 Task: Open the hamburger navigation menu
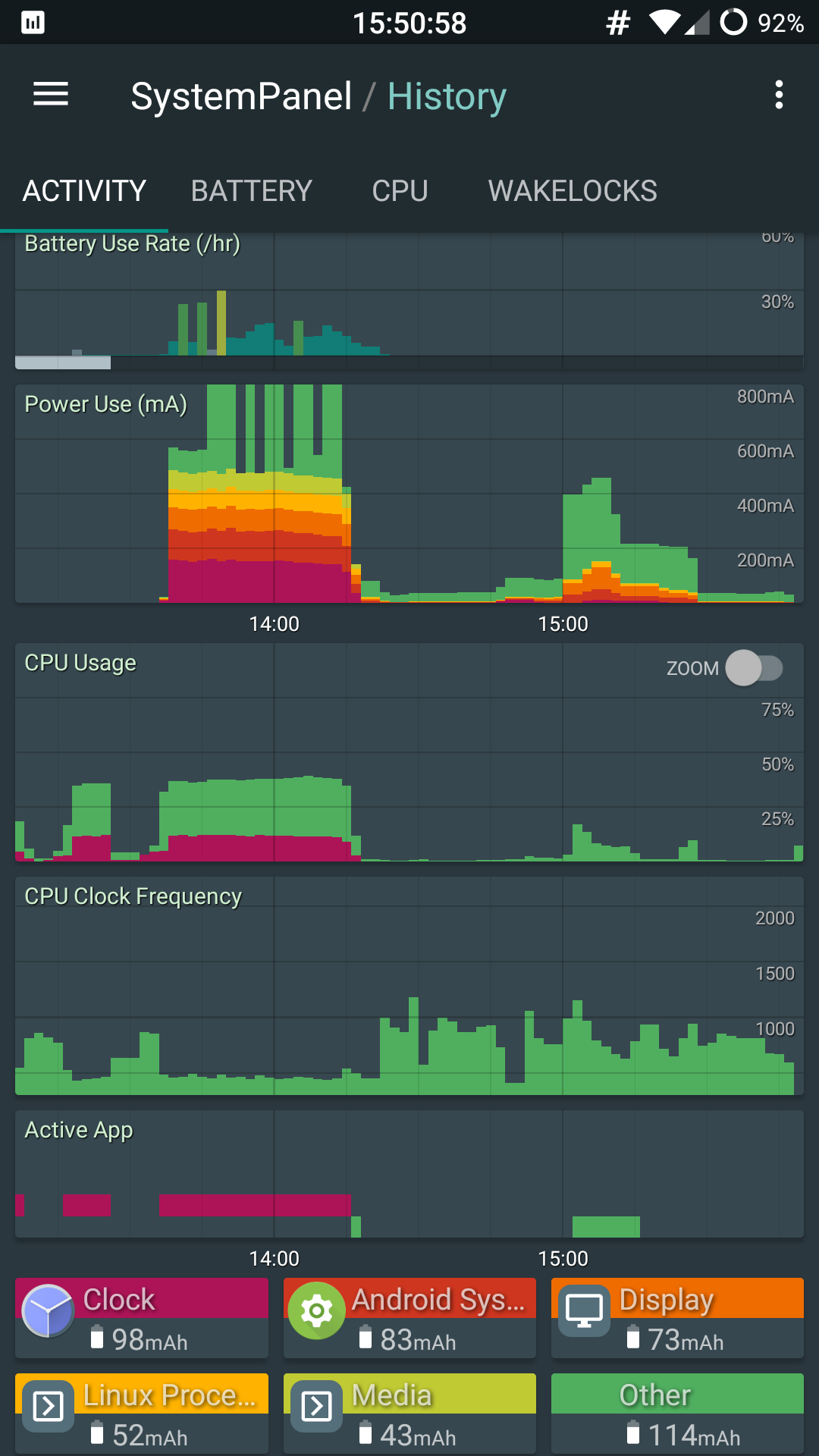point(51,95)
